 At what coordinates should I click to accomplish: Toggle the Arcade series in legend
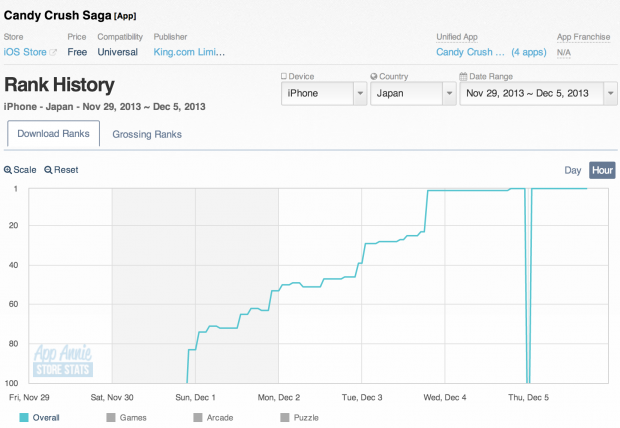[x=214, y=418]
